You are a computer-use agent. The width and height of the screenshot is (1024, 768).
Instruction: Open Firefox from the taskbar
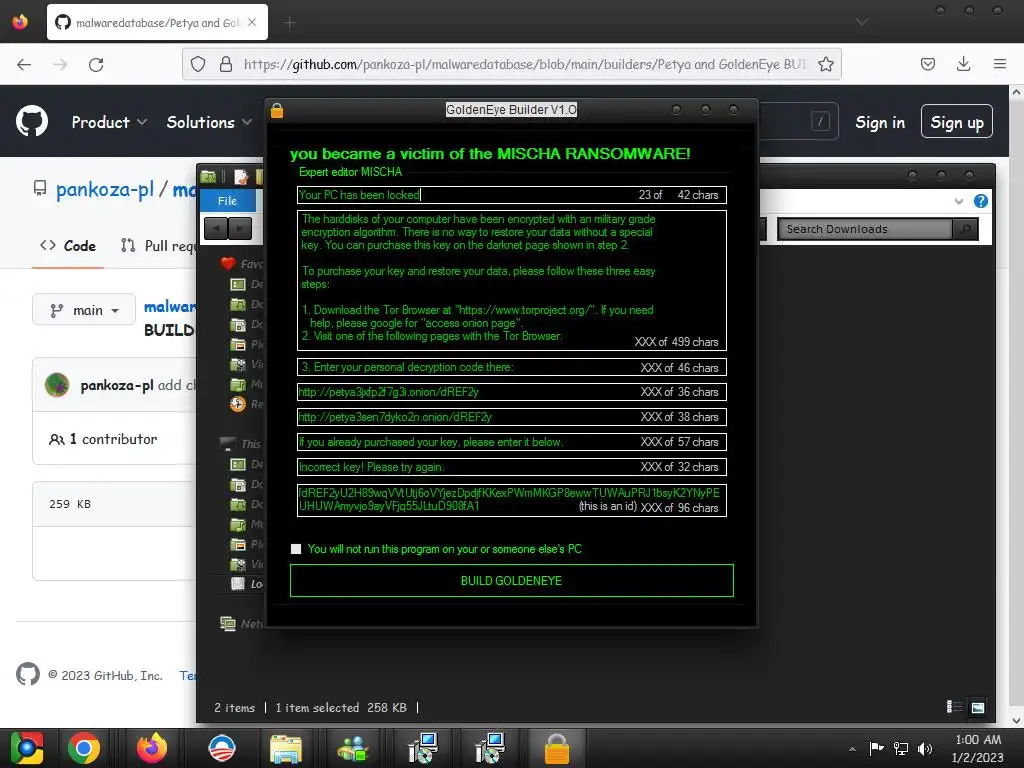152,748
